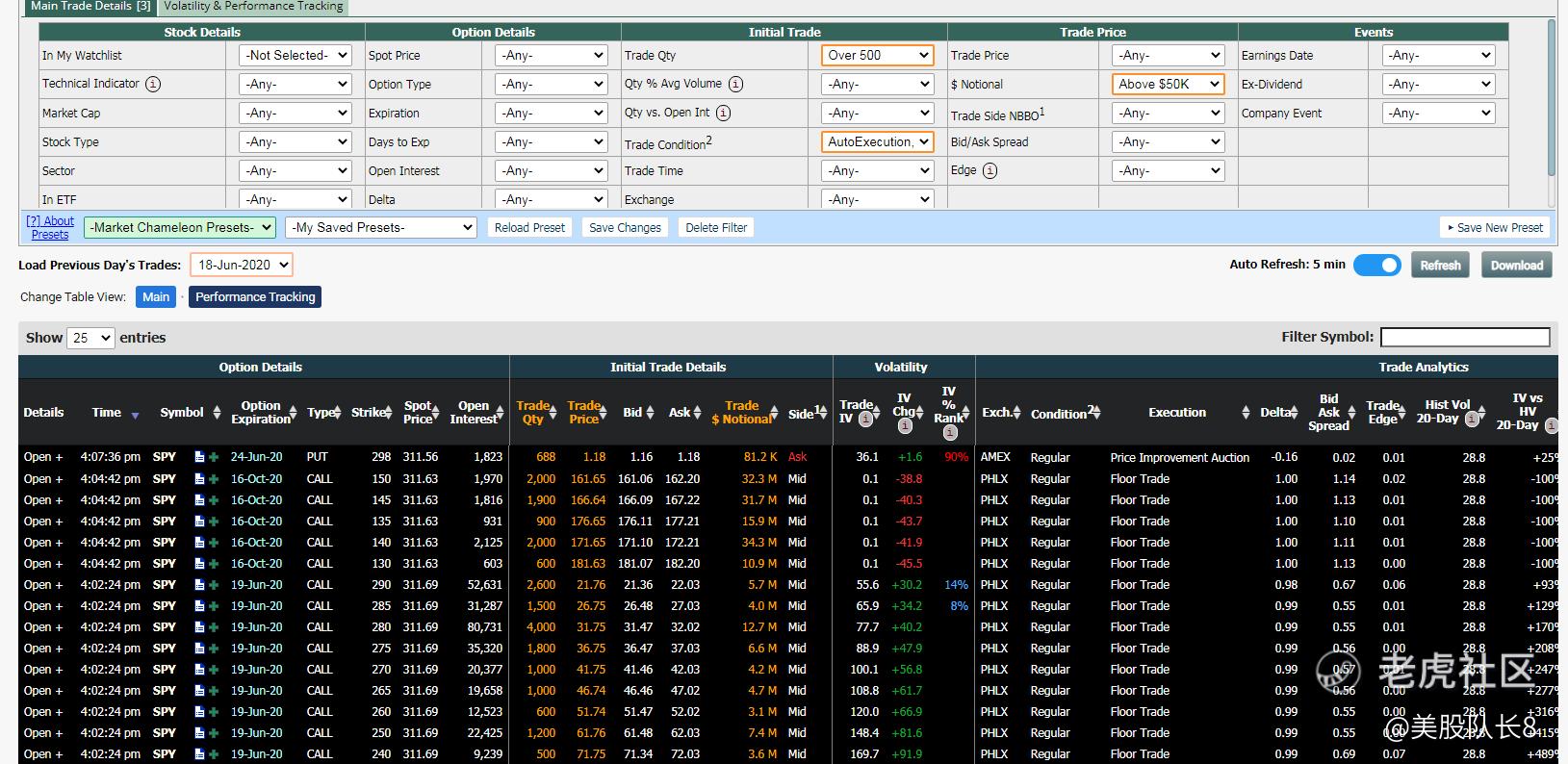Click the filter panel vertical scrollbar
This screenshot has width=1568, height=764.
(x=1552, y=96)
